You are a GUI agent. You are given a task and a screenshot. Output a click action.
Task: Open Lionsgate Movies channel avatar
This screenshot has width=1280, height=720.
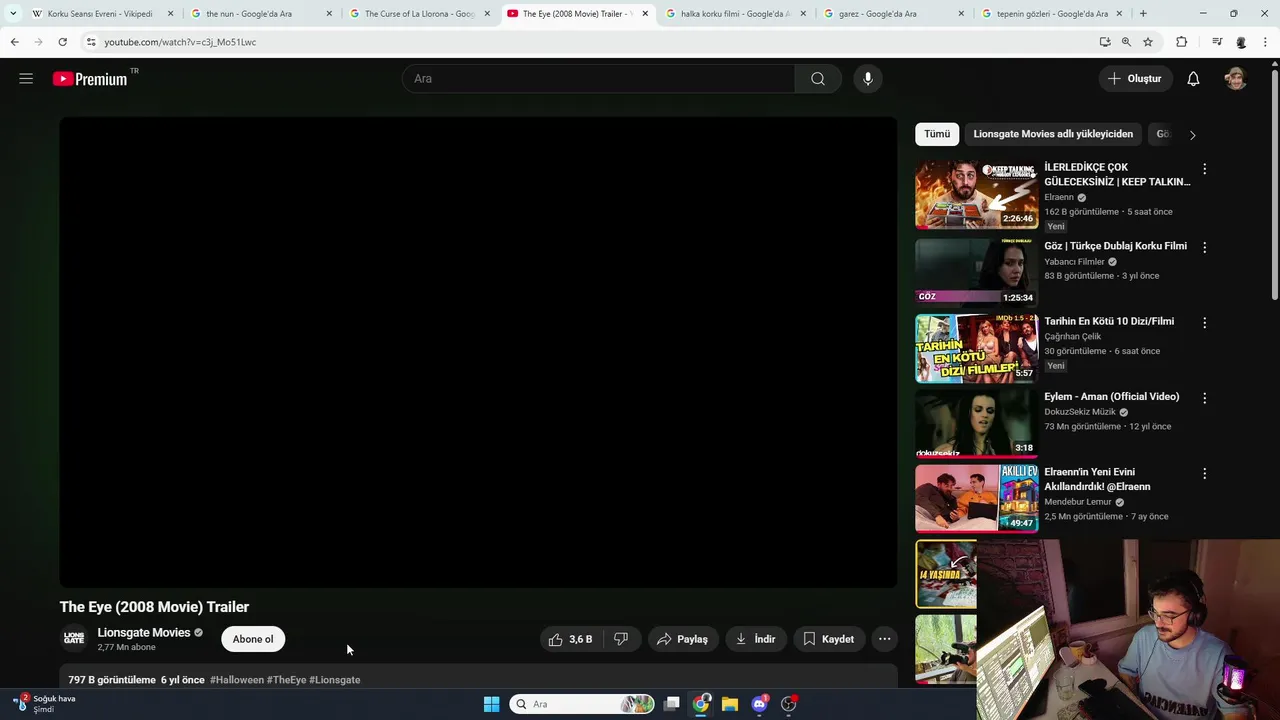click(x=74, y=638)
